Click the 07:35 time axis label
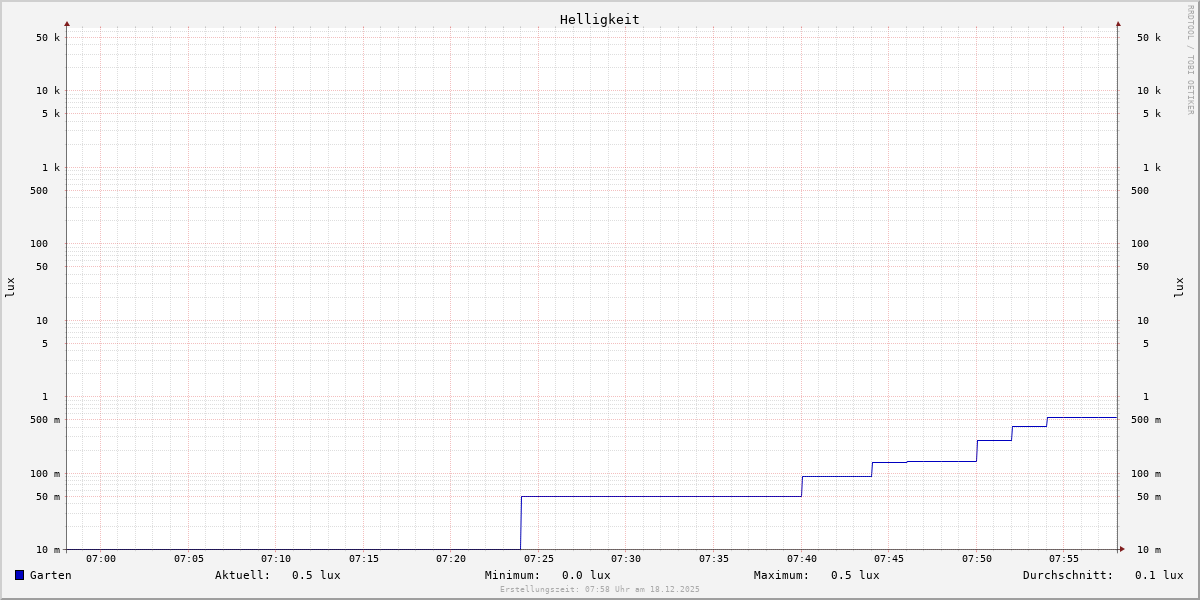 [714, 559]
